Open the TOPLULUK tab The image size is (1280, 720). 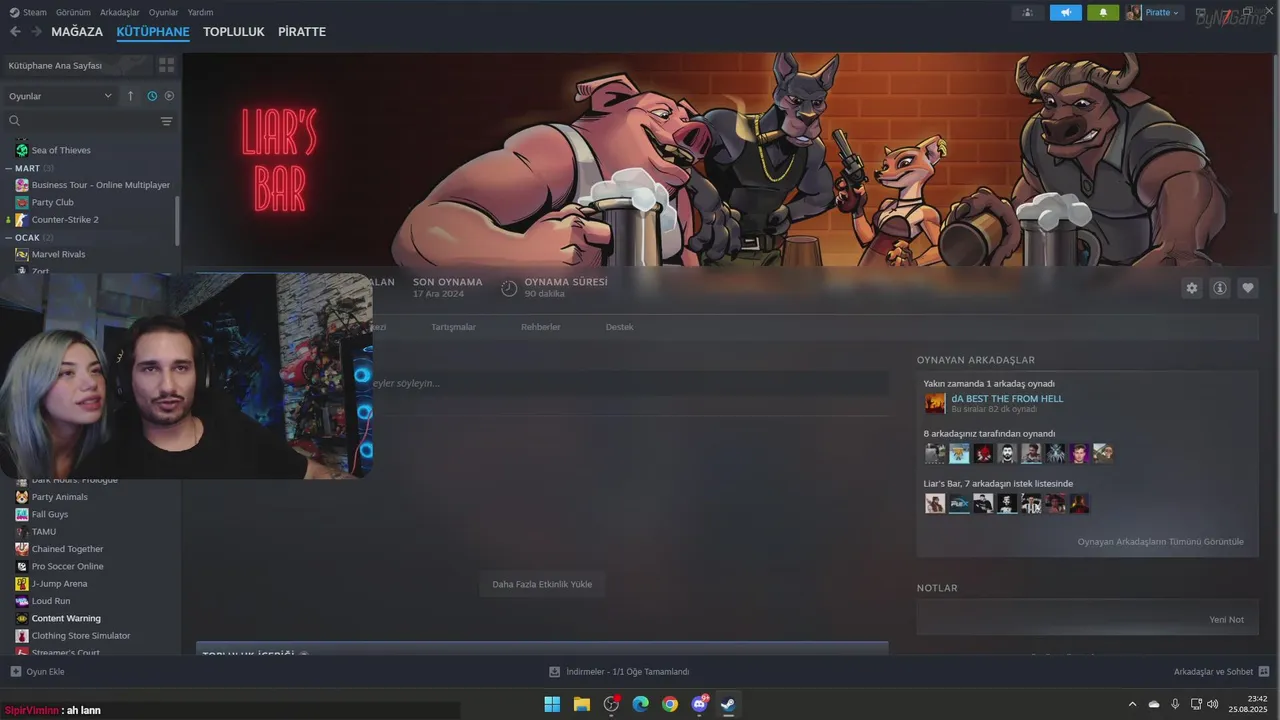234,32
